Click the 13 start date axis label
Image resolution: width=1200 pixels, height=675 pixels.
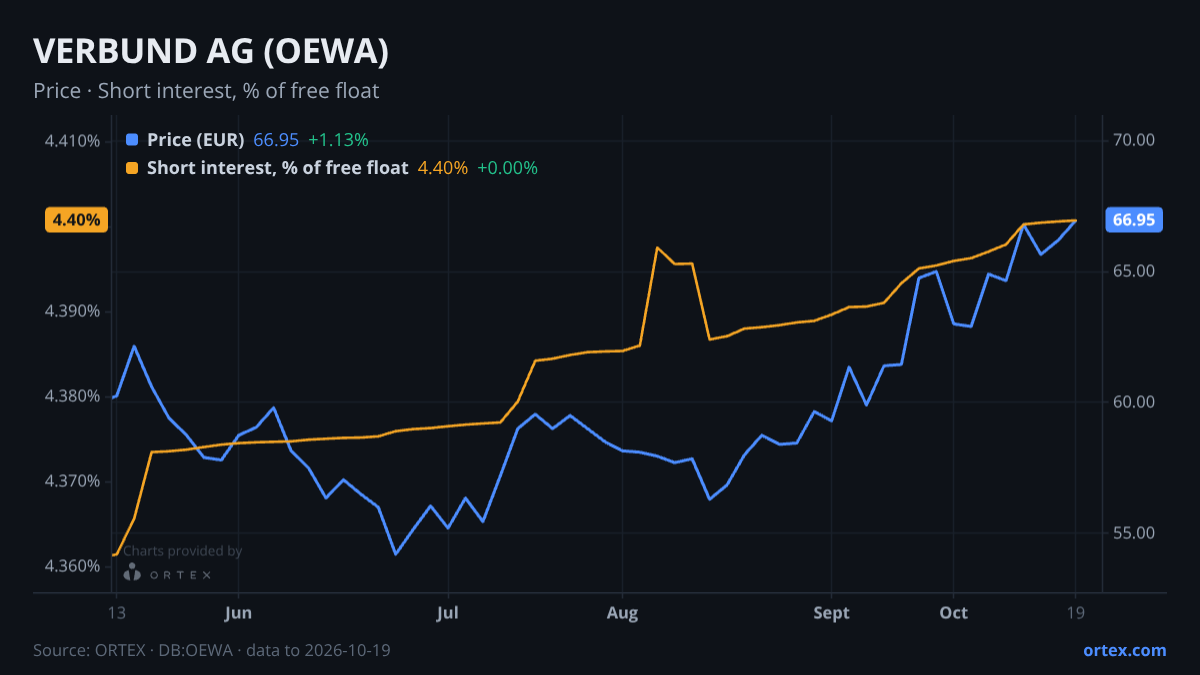pyautogui.click(x=116, y=613)
